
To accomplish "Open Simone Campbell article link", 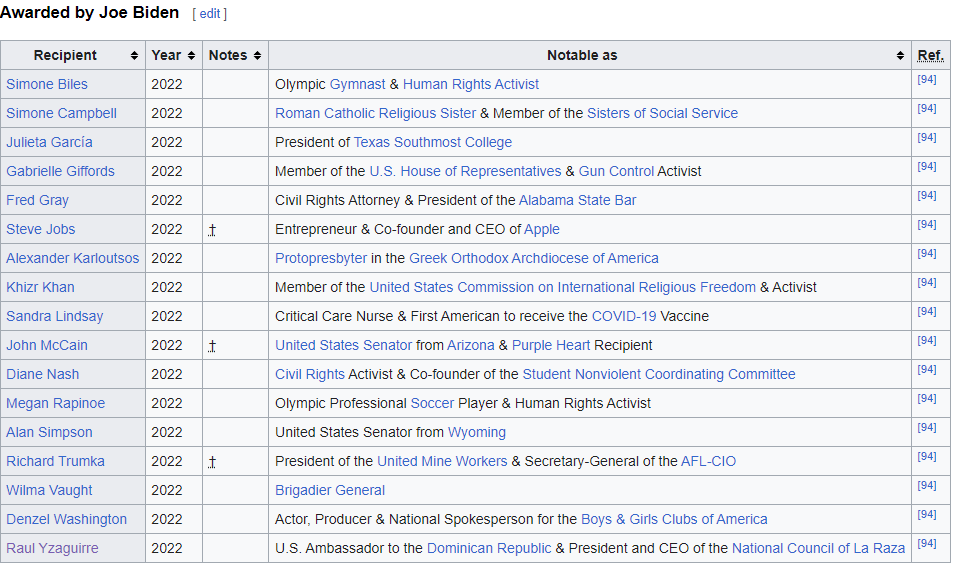I will 61,113.
